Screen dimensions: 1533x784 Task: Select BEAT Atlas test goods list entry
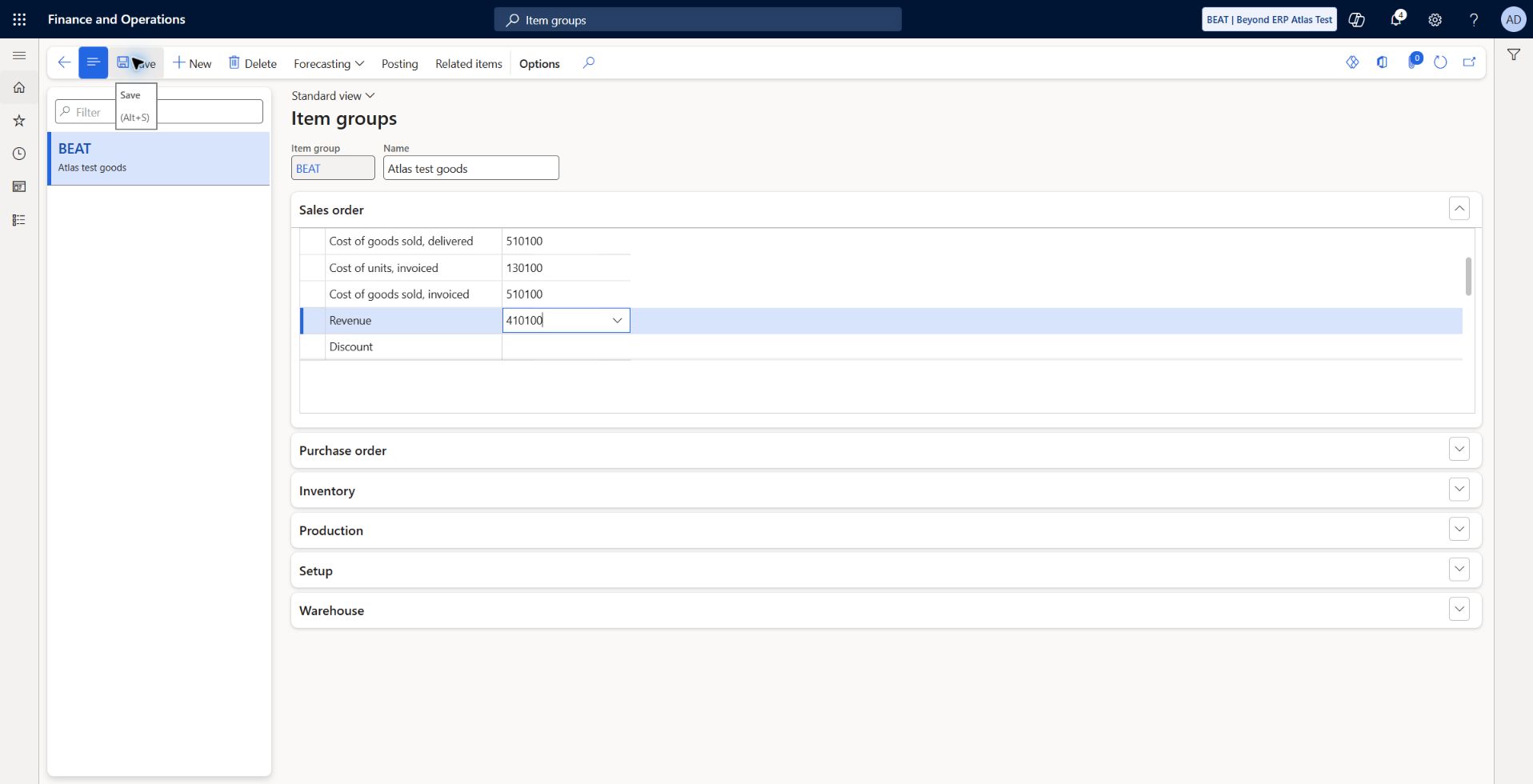pyautogui.click(x=159, y=158)
